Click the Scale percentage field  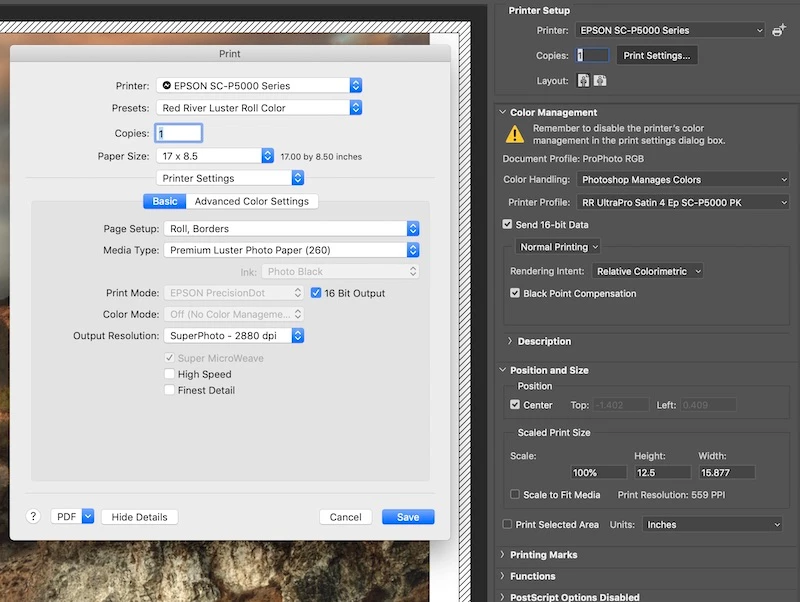598,472
